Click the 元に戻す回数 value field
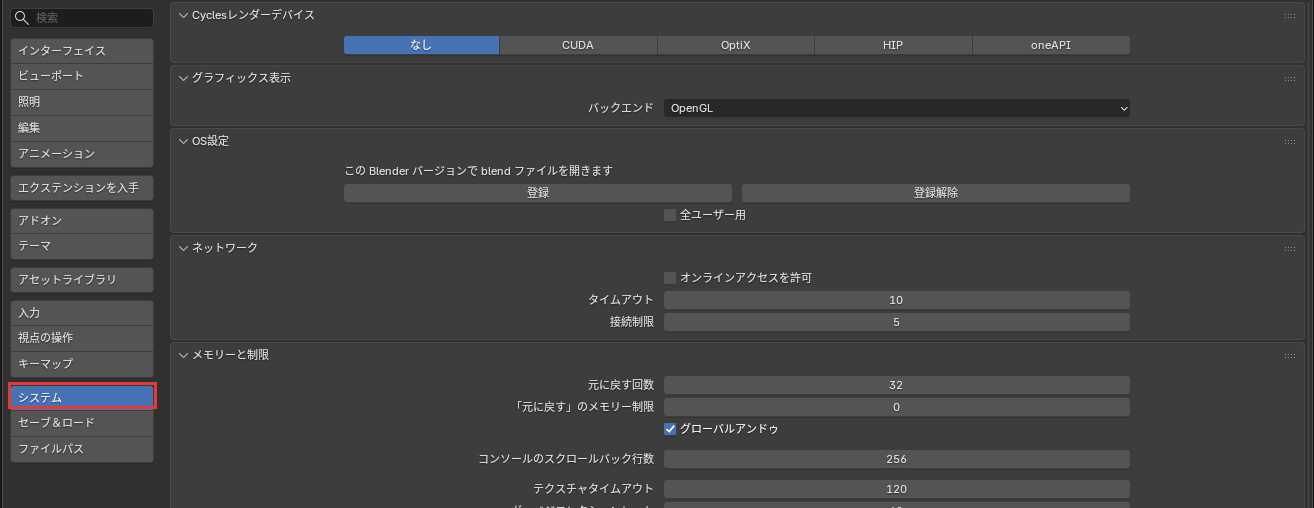1314x508 pixels. (x=897, y=385)
